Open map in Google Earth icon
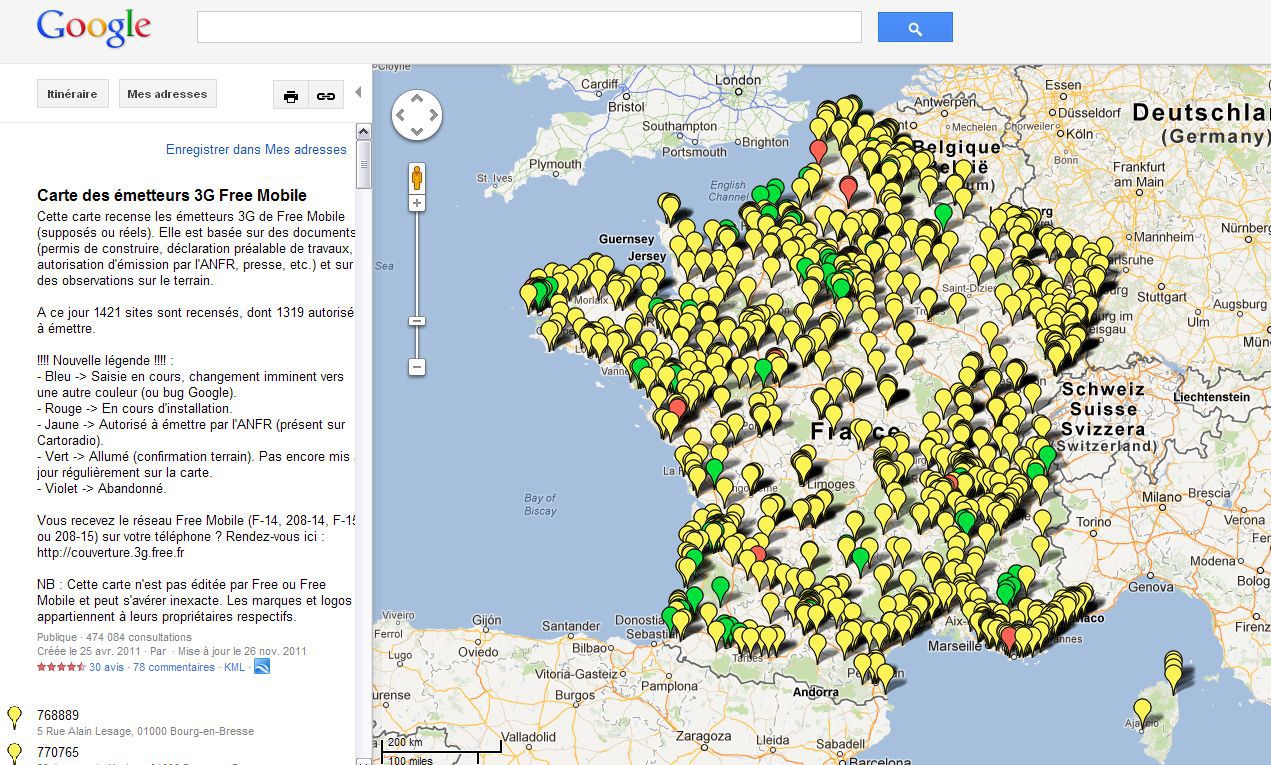 (x=262, y=667)
